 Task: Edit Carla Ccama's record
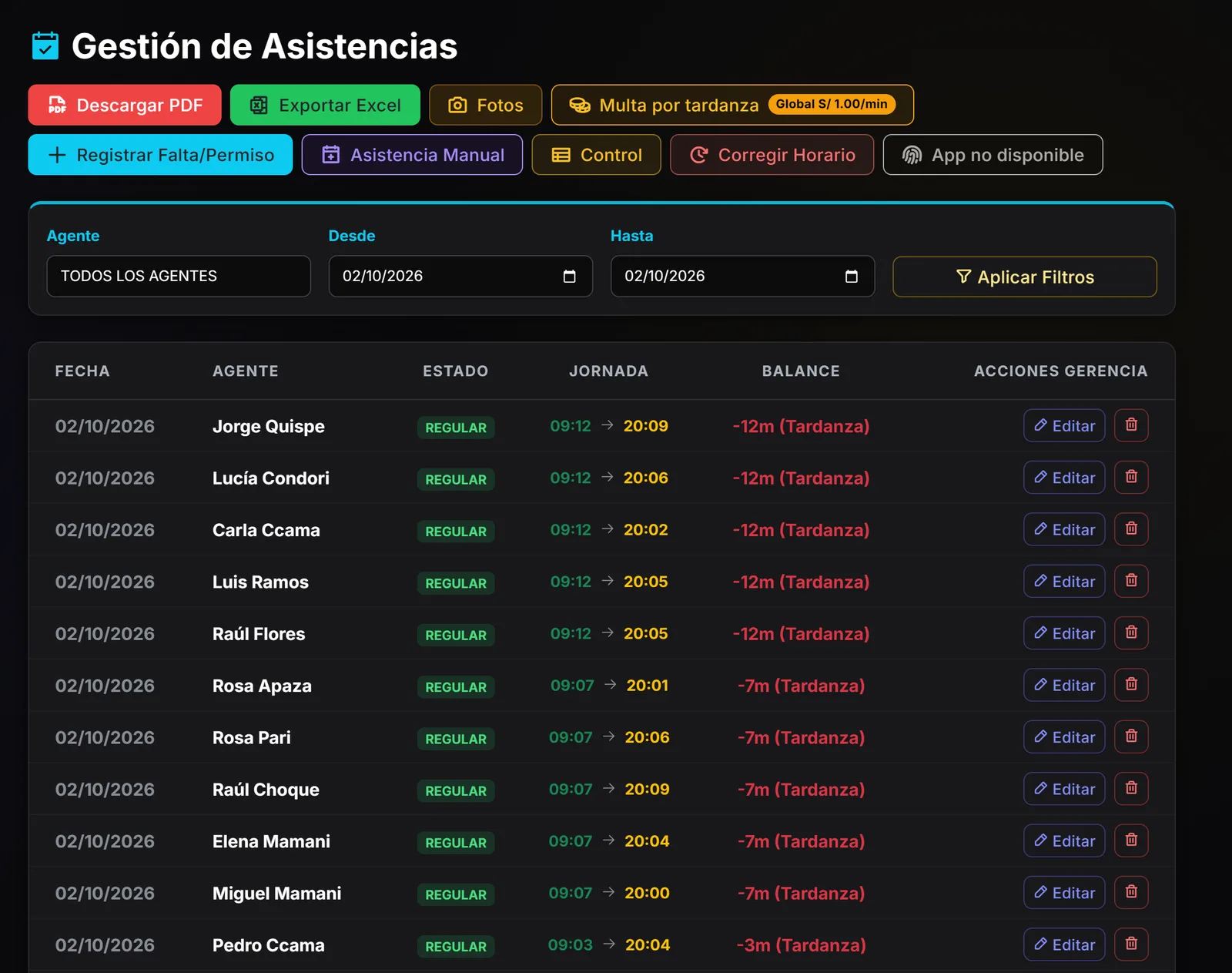1064,529
